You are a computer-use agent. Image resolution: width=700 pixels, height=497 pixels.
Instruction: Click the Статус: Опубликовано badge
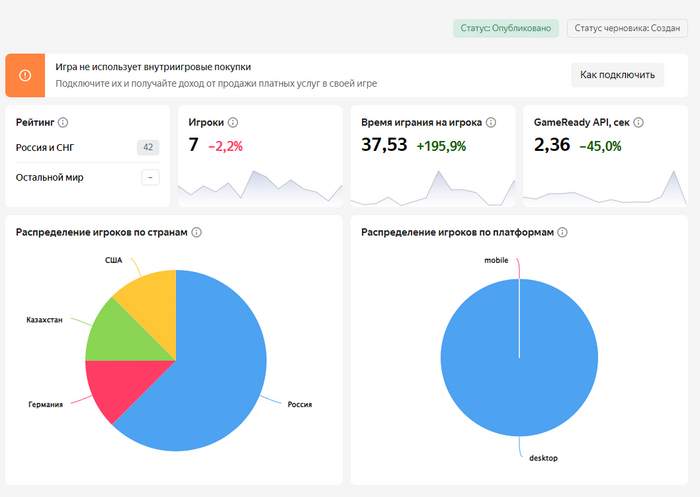[506, 28]
